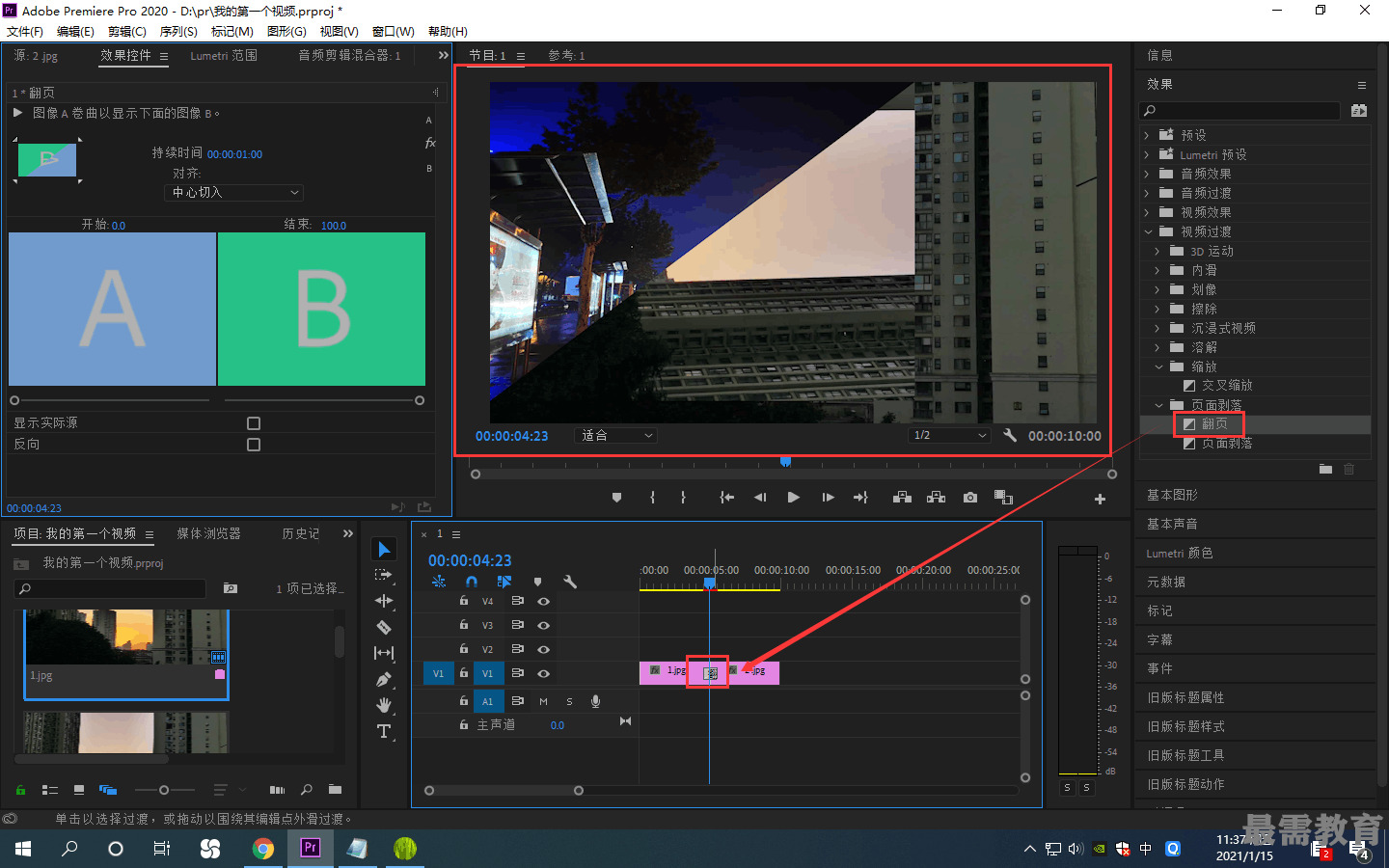This screenshot has height=868, width=1389.
Task: Open the Edit menu
Action: coord(75,32)
